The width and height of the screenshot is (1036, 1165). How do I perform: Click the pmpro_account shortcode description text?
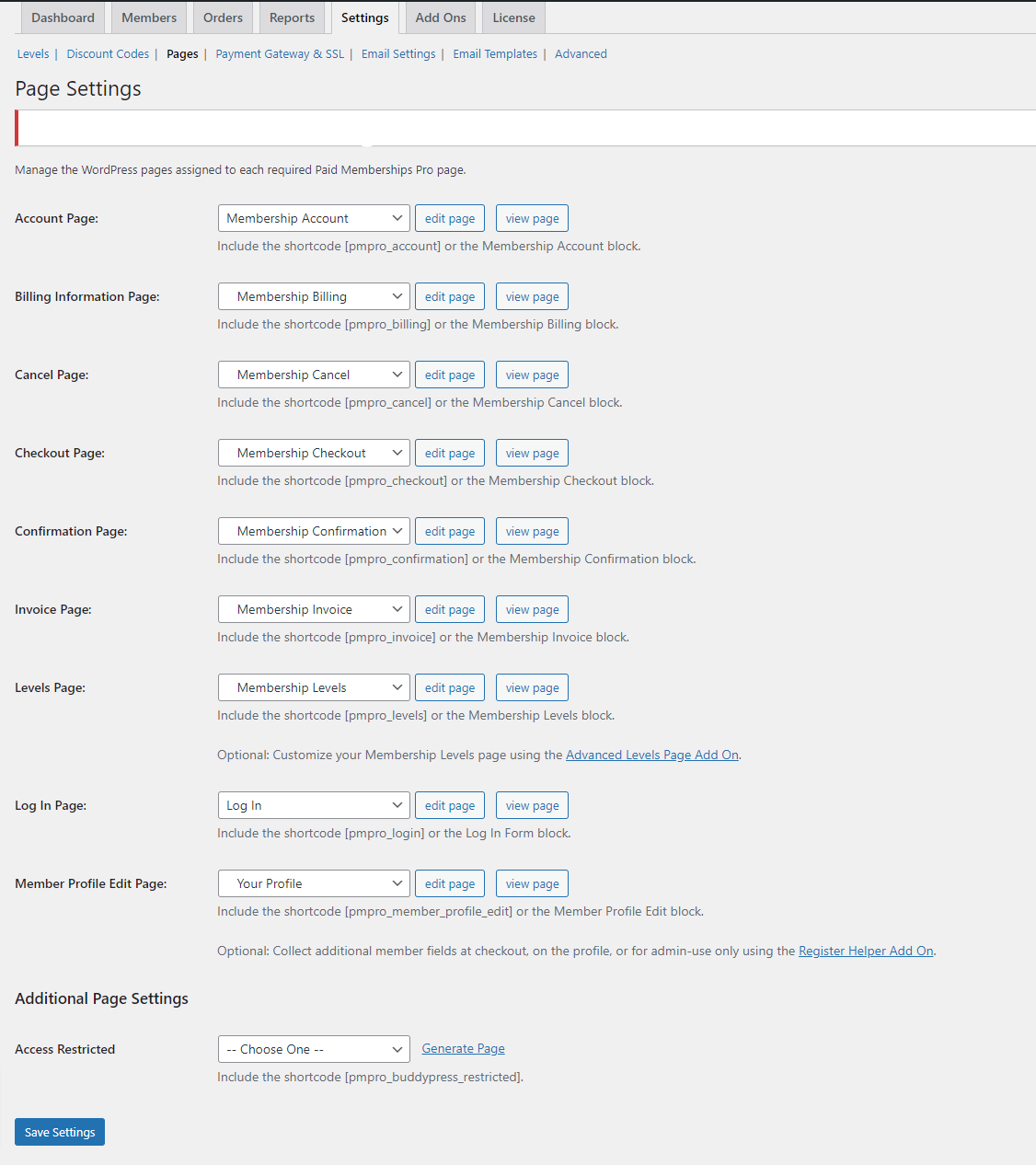[x=429, y=246]
